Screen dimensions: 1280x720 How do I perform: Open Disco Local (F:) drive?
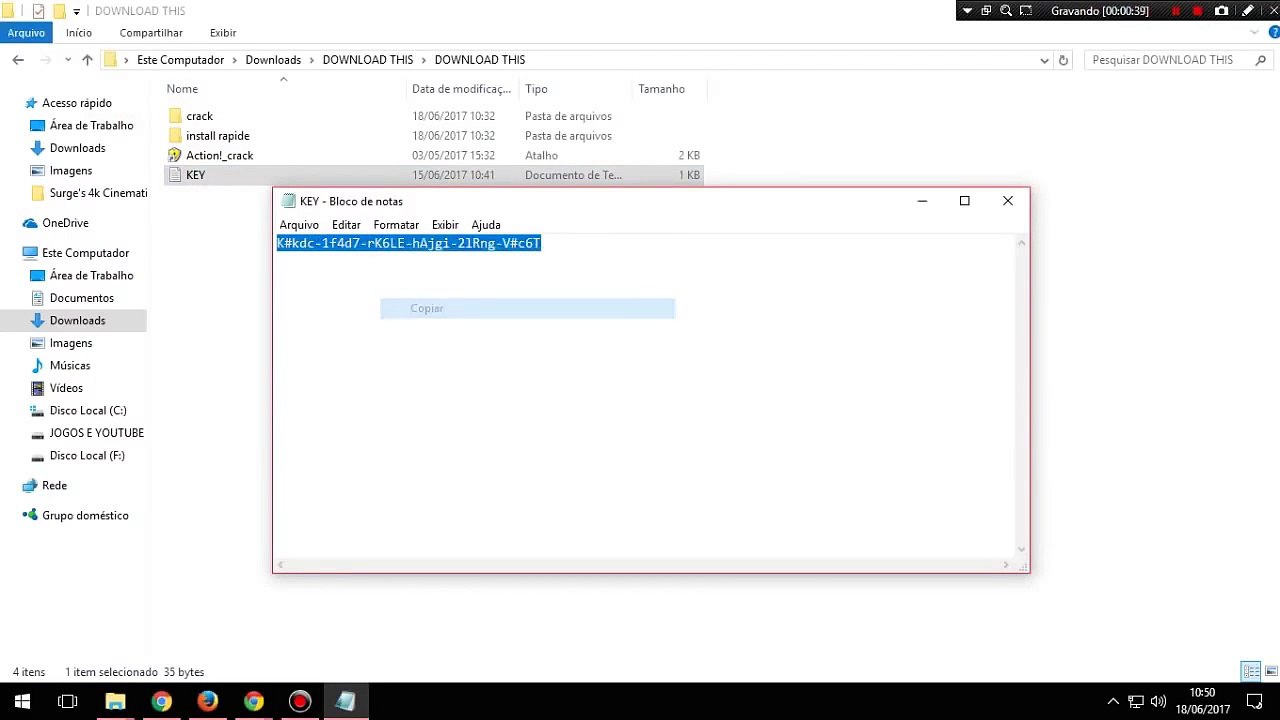pyautogui.click(x=87, y=456)
